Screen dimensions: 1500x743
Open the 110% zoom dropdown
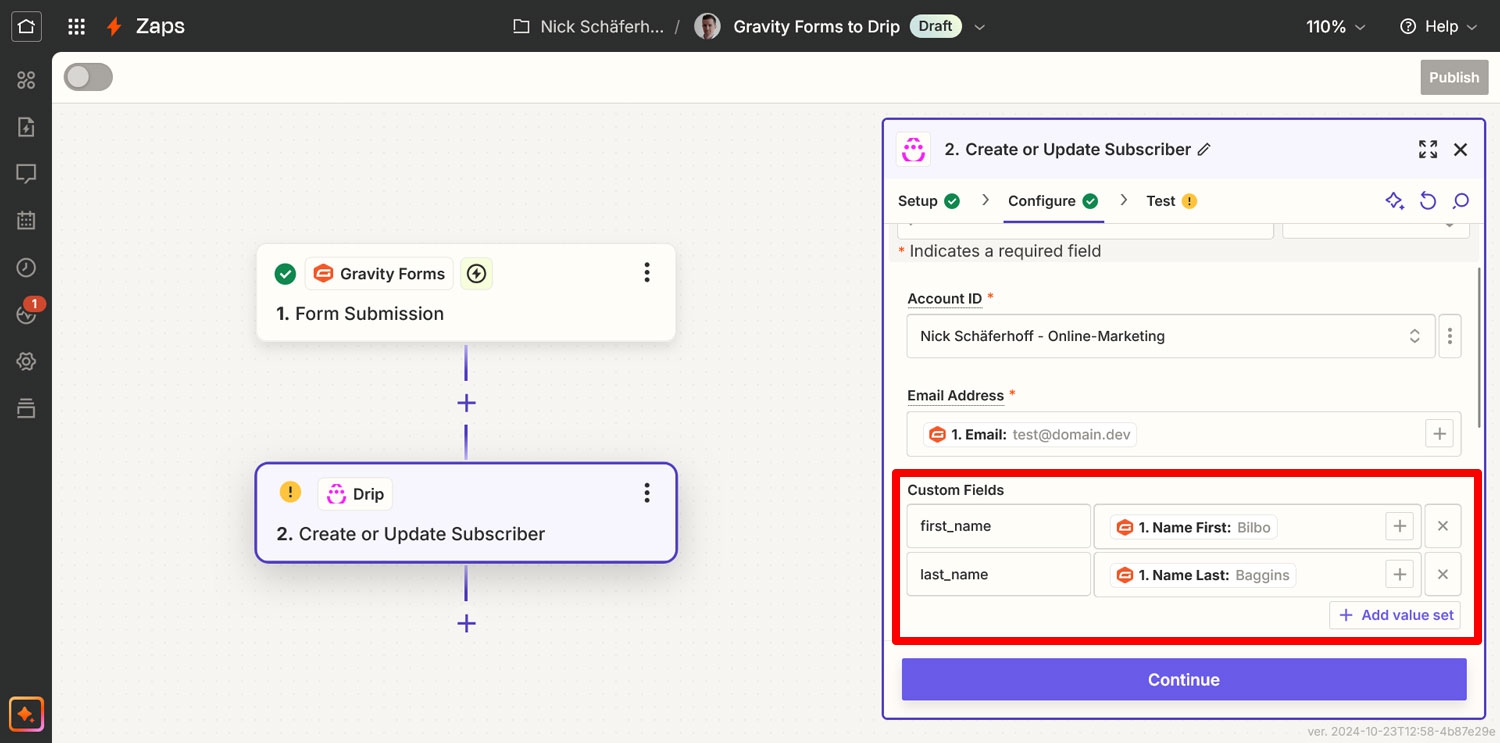coord(1335,27)
